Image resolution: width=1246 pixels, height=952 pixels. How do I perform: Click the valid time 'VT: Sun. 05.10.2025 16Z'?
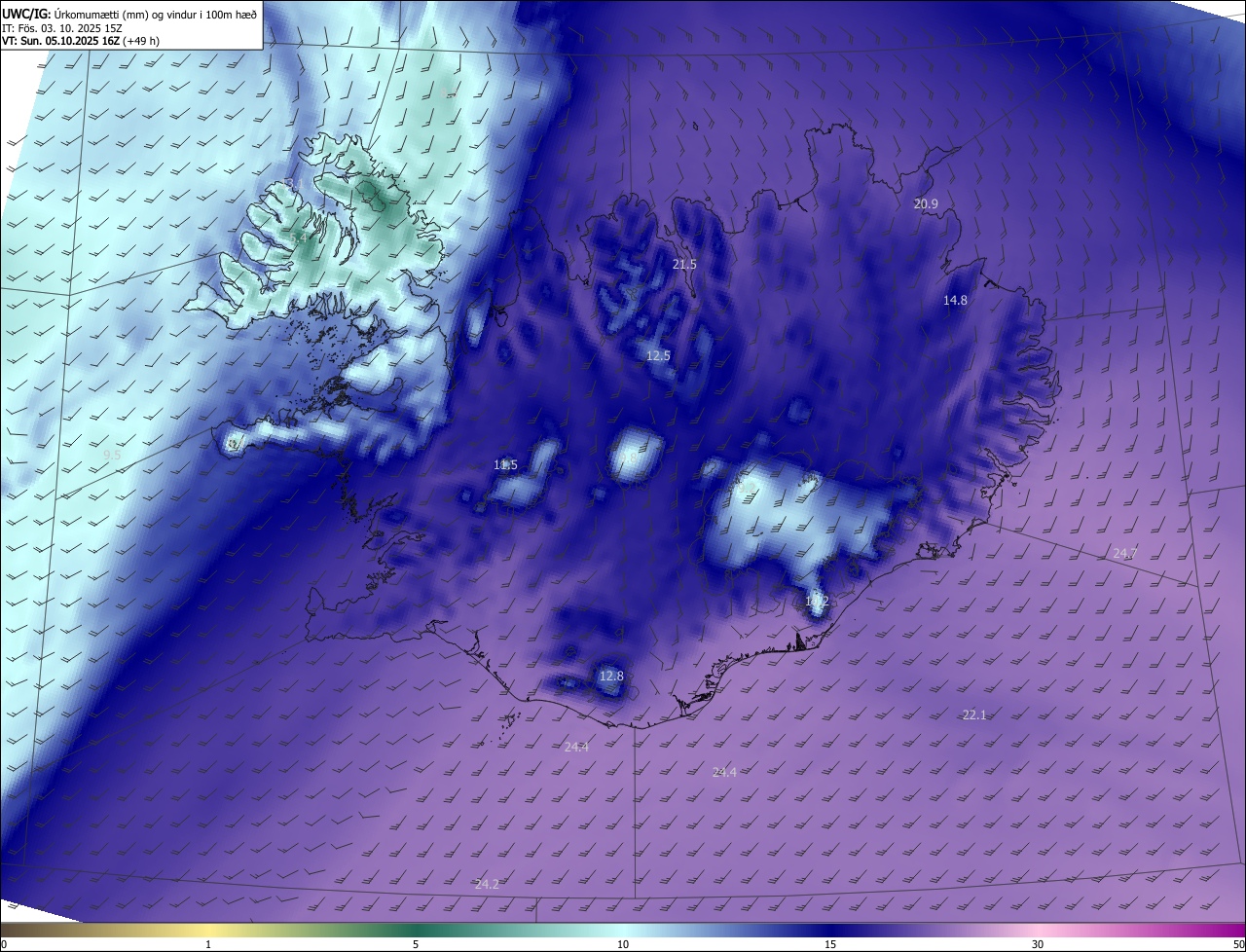click(x=60, y=42)
